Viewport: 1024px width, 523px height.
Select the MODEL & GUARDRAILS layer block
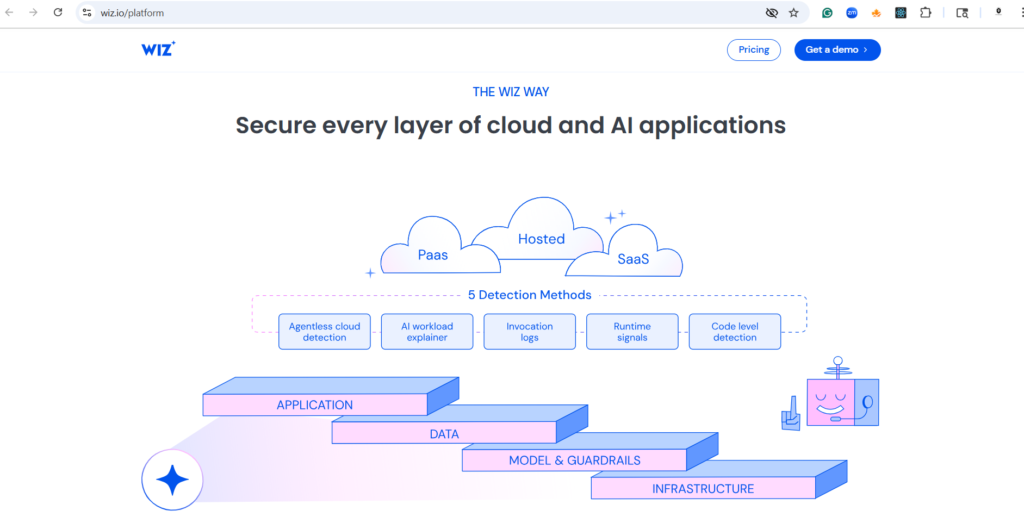(574, 460)
